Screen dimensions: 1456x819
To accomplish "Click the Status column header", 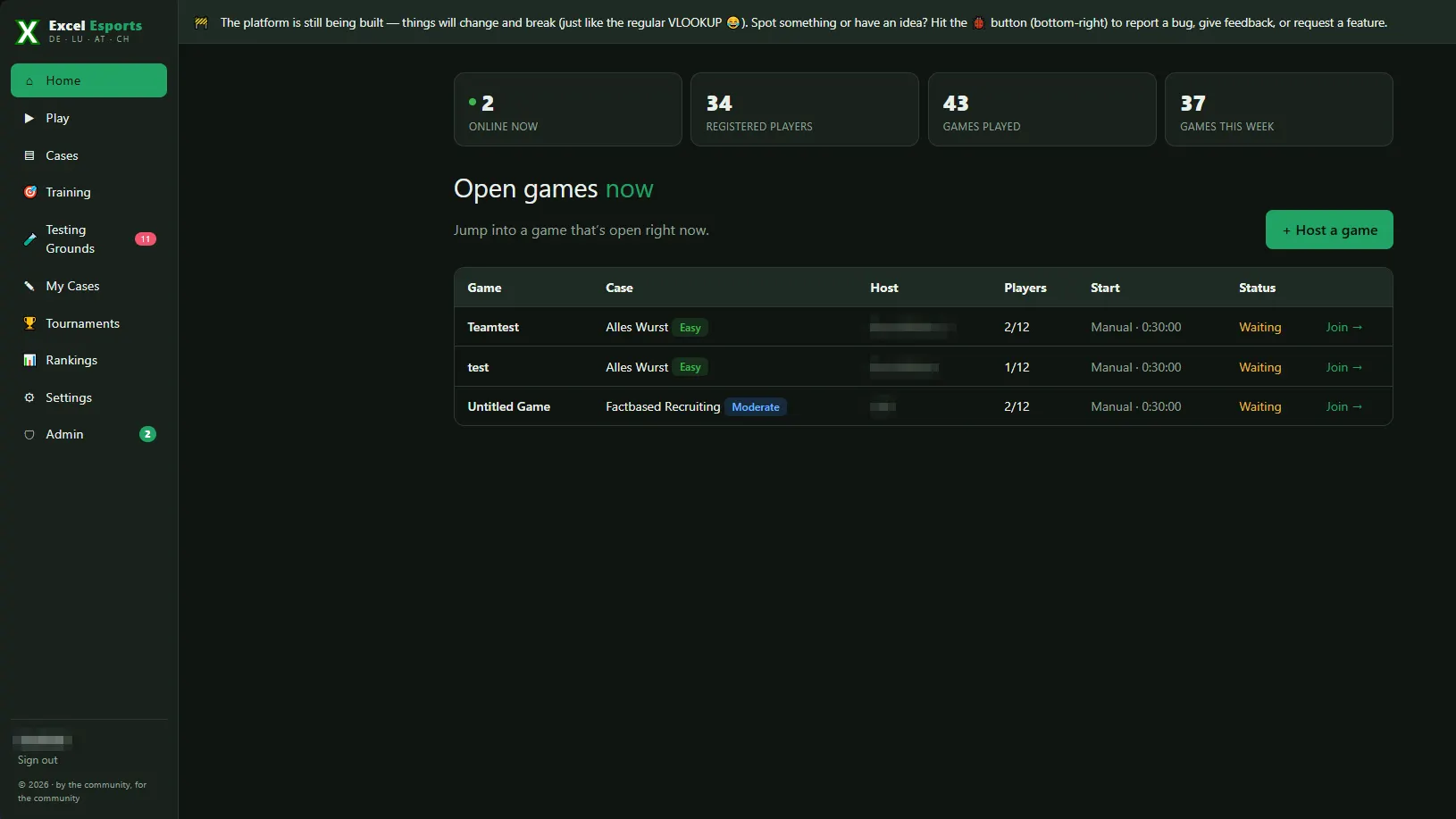I will tap(1257, 288).
